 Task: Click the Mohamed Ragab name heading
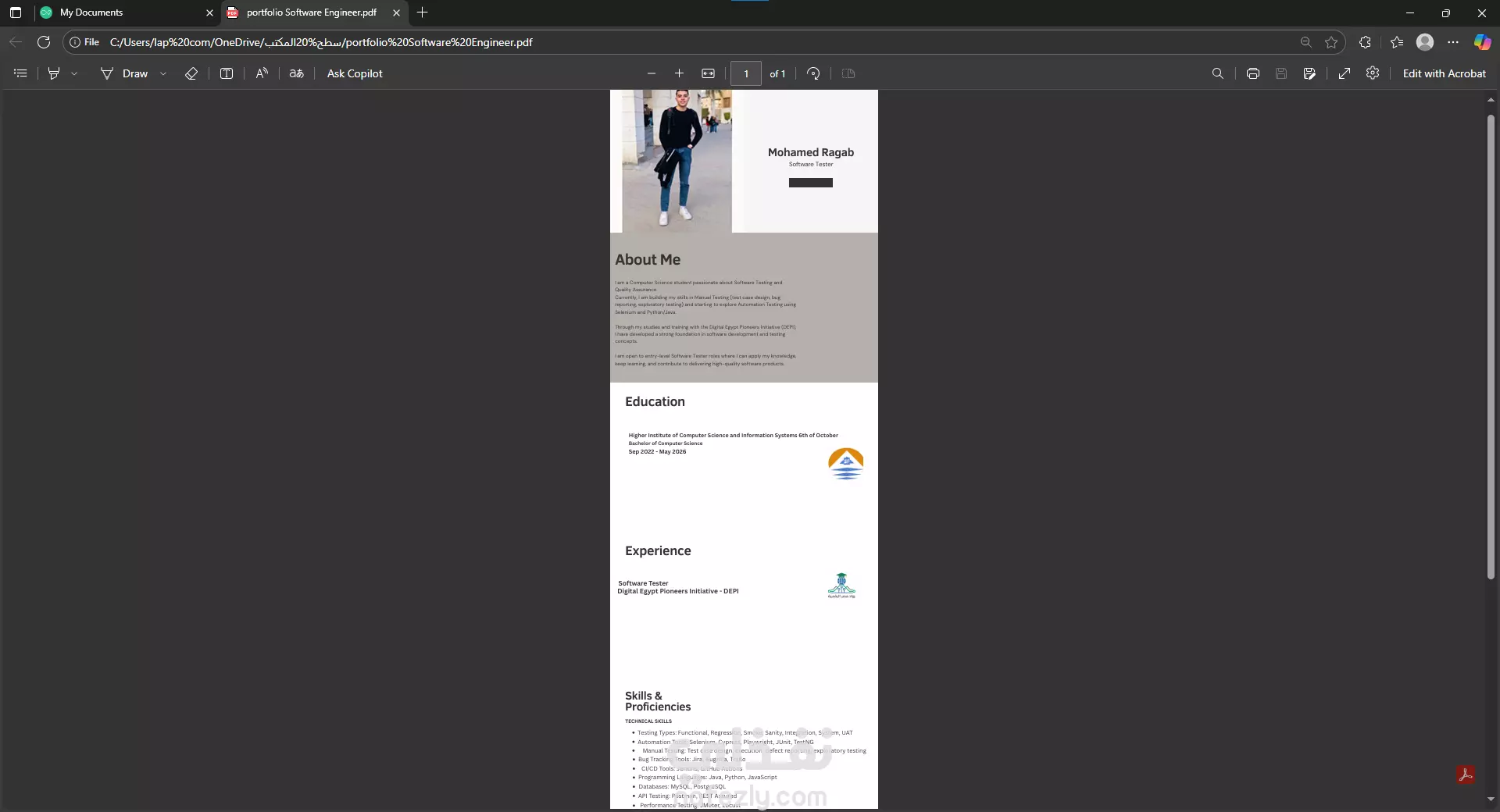(811, 152)
